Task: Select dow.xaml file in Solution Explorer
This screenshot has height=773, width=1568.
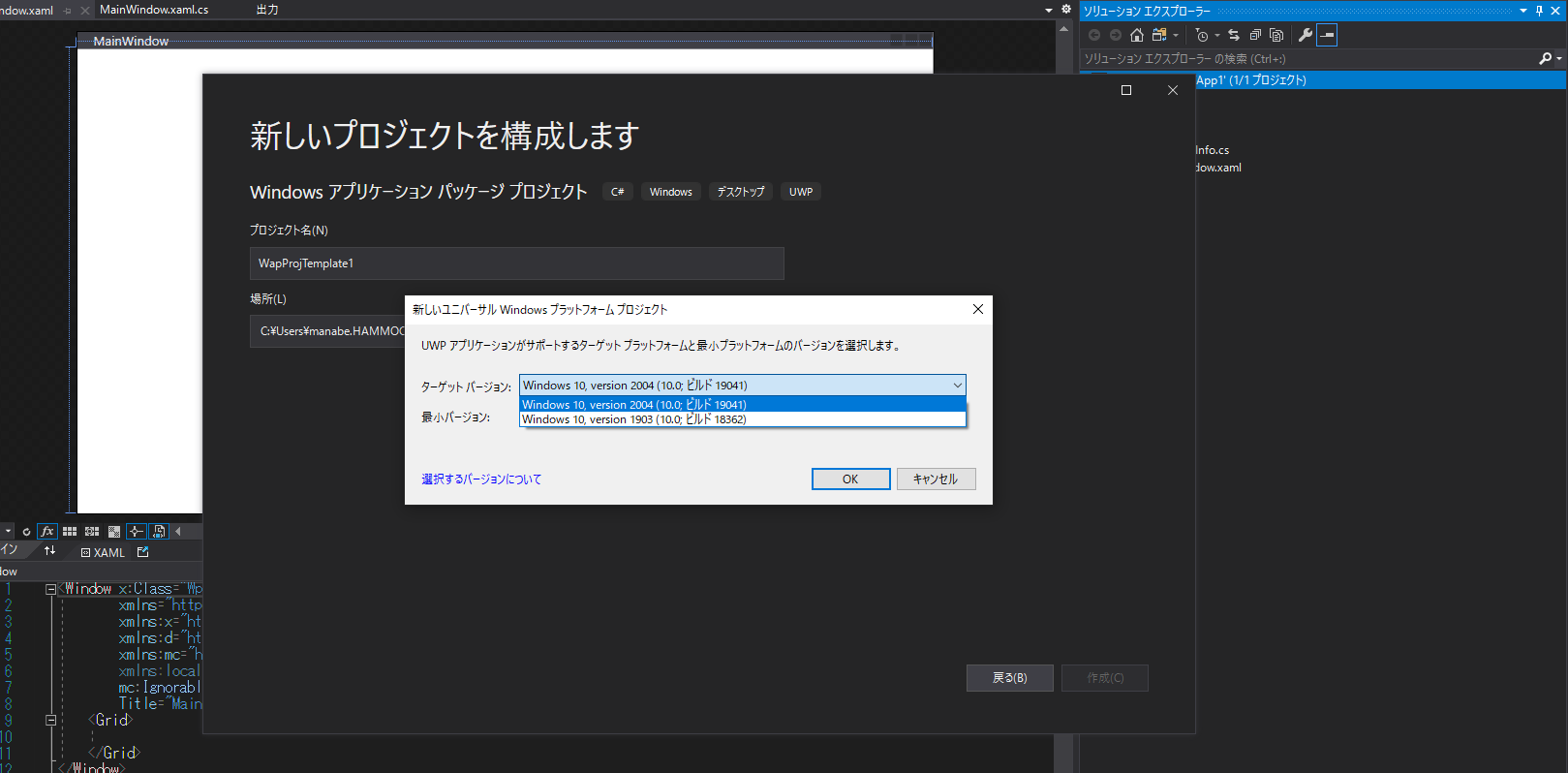Action: coord(1217,168)
